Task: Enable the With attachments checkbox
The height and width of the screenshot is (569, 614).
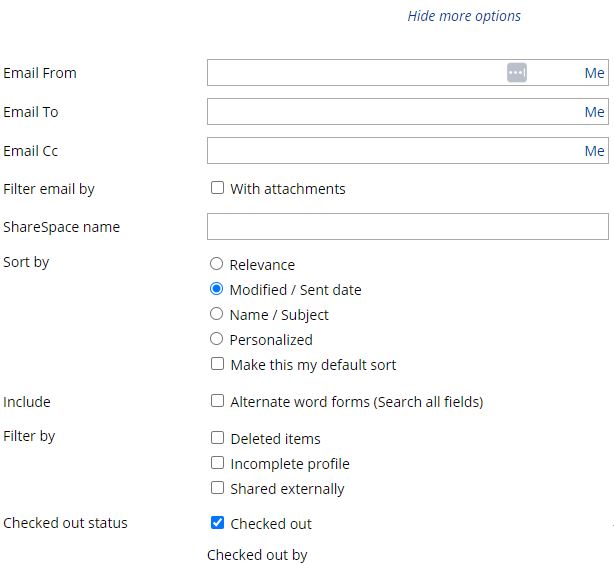Action: [217, 188]
